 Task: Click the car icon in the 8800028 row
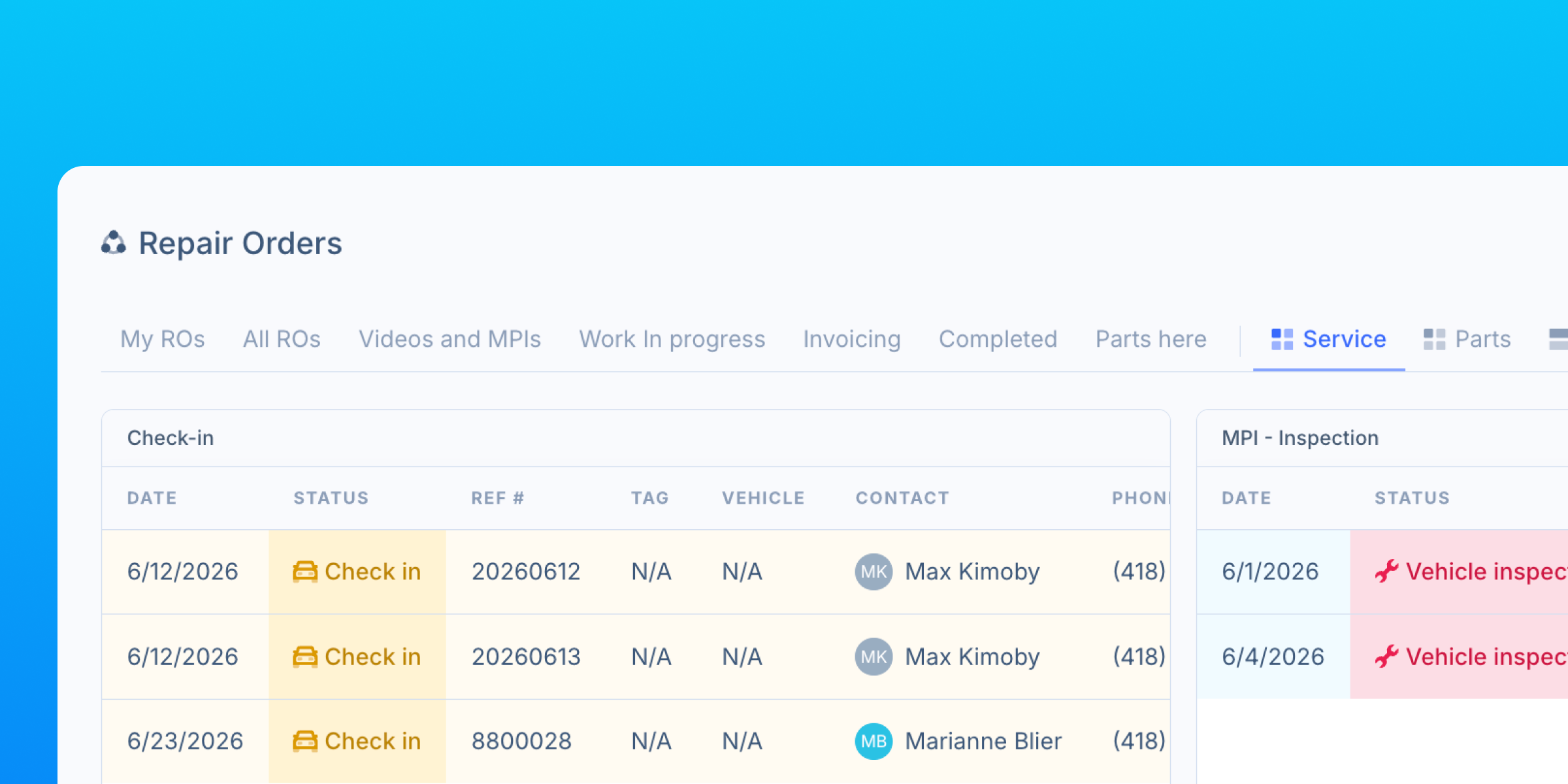coord(305,741)
